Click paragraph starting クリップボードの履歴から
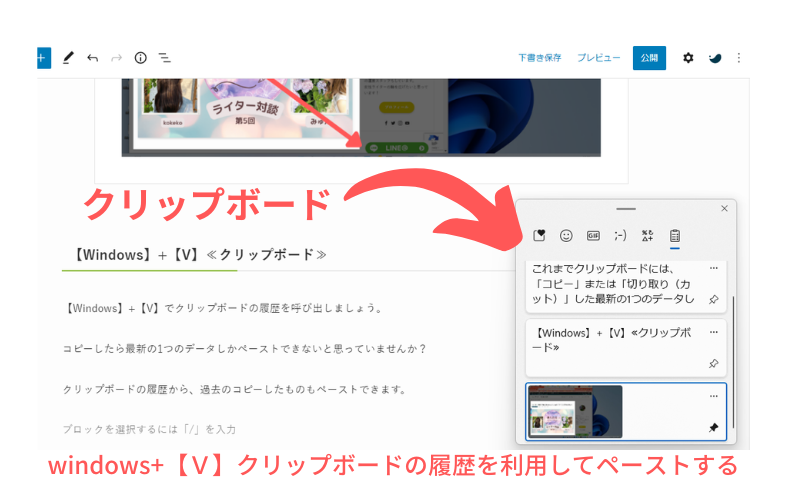800x500 pixels. click(235, 389)
